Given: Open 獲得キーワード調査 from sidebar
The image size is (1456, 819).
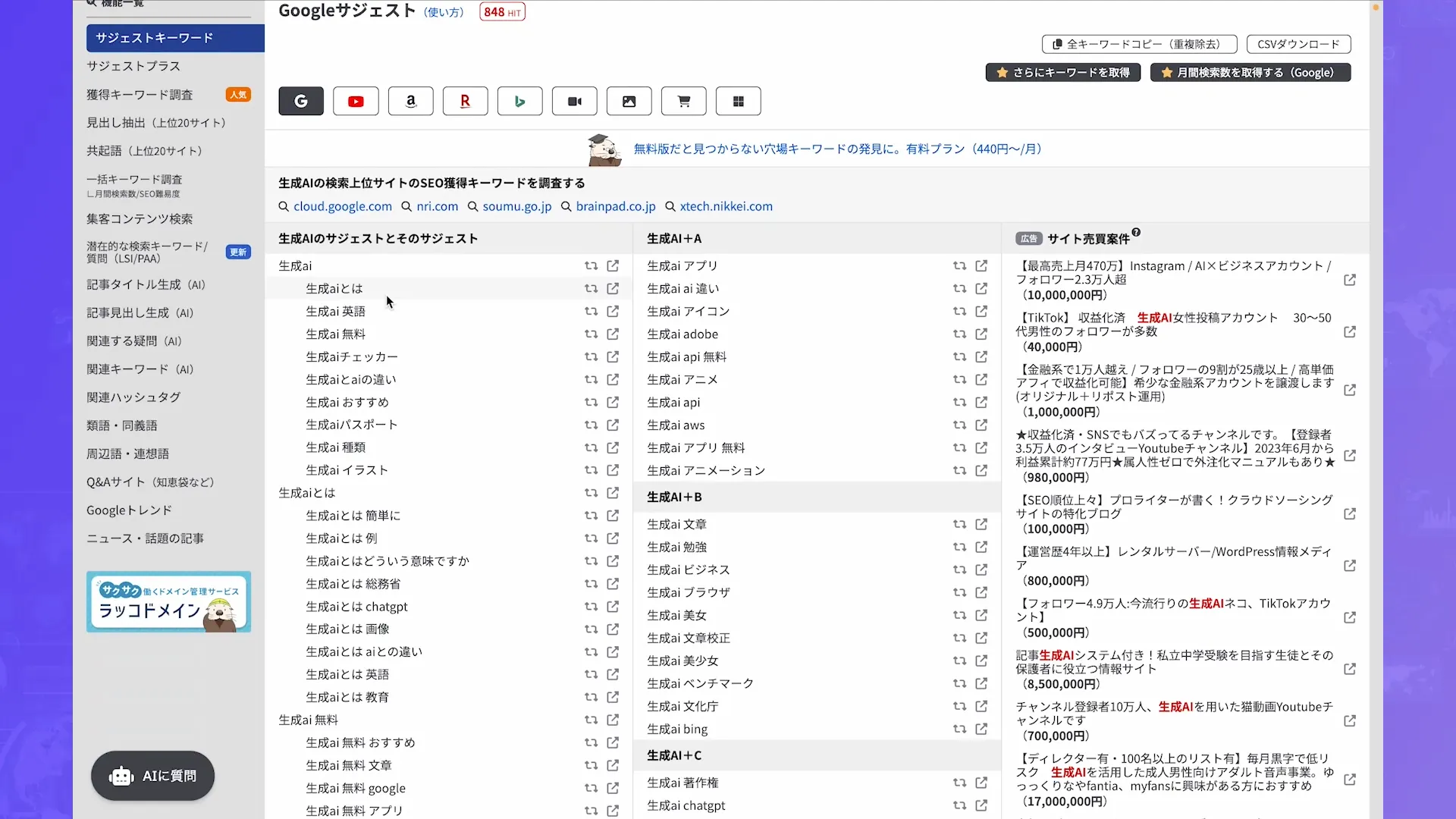Looking at the screenshot, I should [x=139, y=94].
